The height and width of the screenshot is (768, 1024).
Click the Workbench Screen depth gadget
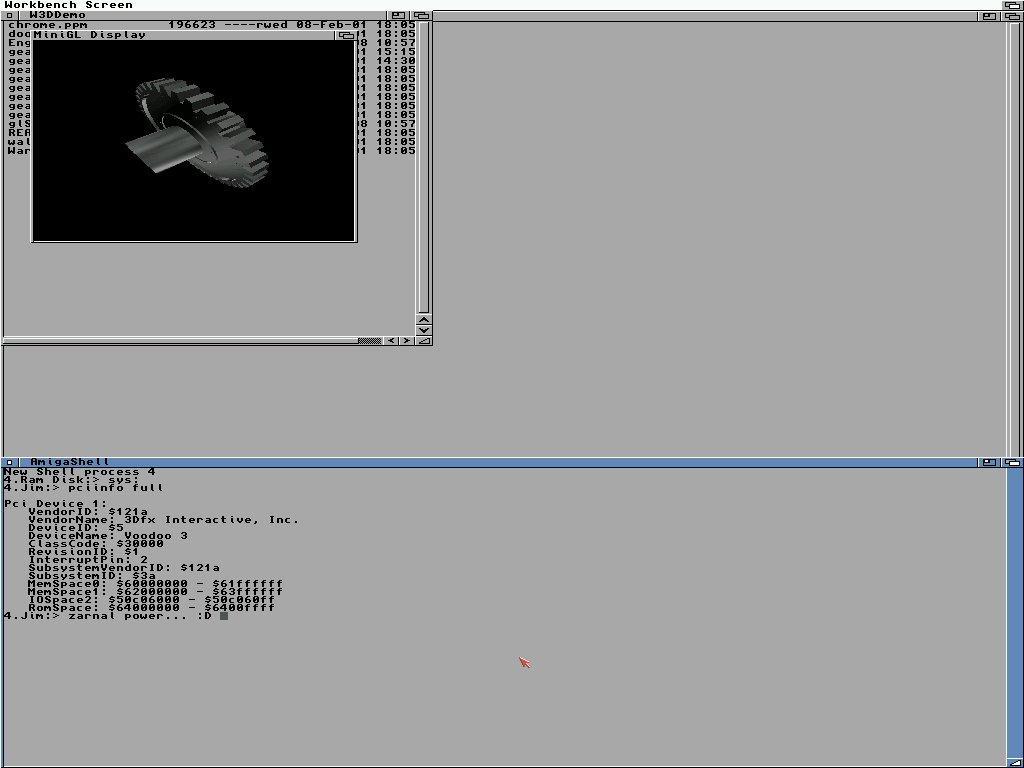click(x=1012, y=5)
